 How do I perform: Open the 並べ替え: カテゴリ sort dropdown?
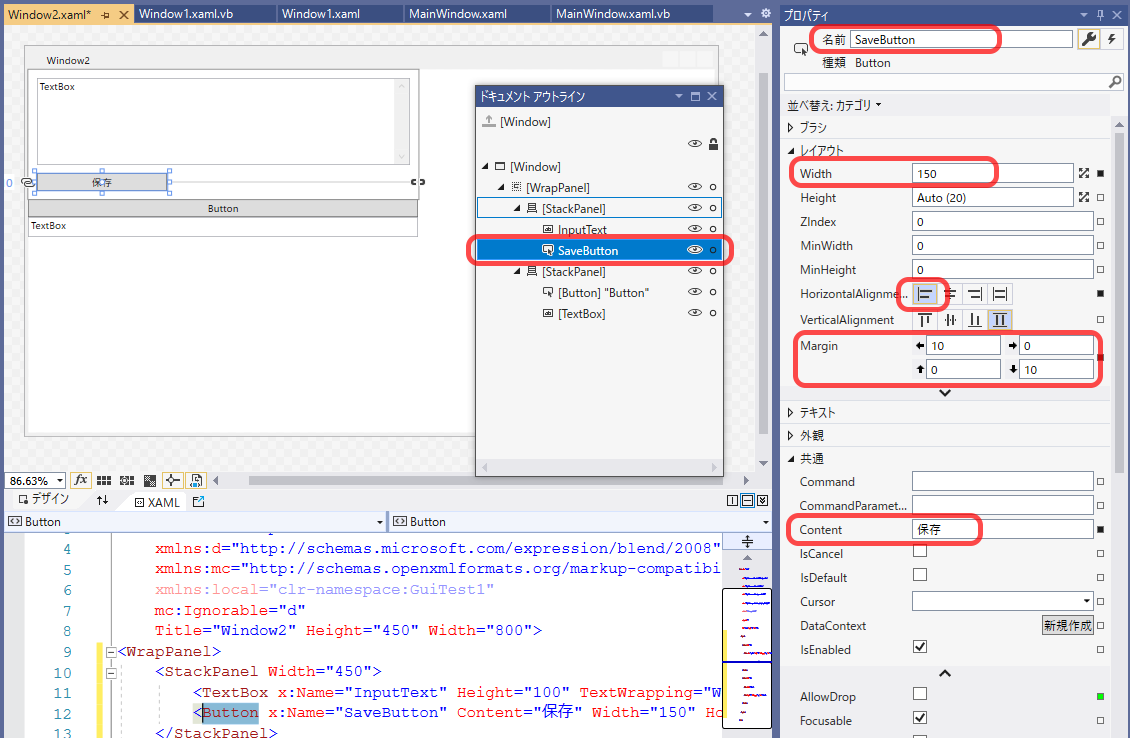click(835, 105)
